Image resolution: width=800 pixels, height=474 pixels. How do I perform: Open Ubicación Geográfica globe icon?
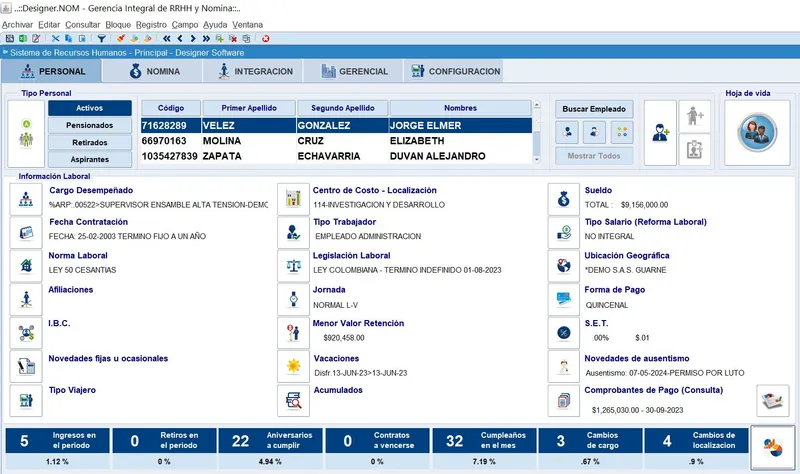[x=564, y=266]
